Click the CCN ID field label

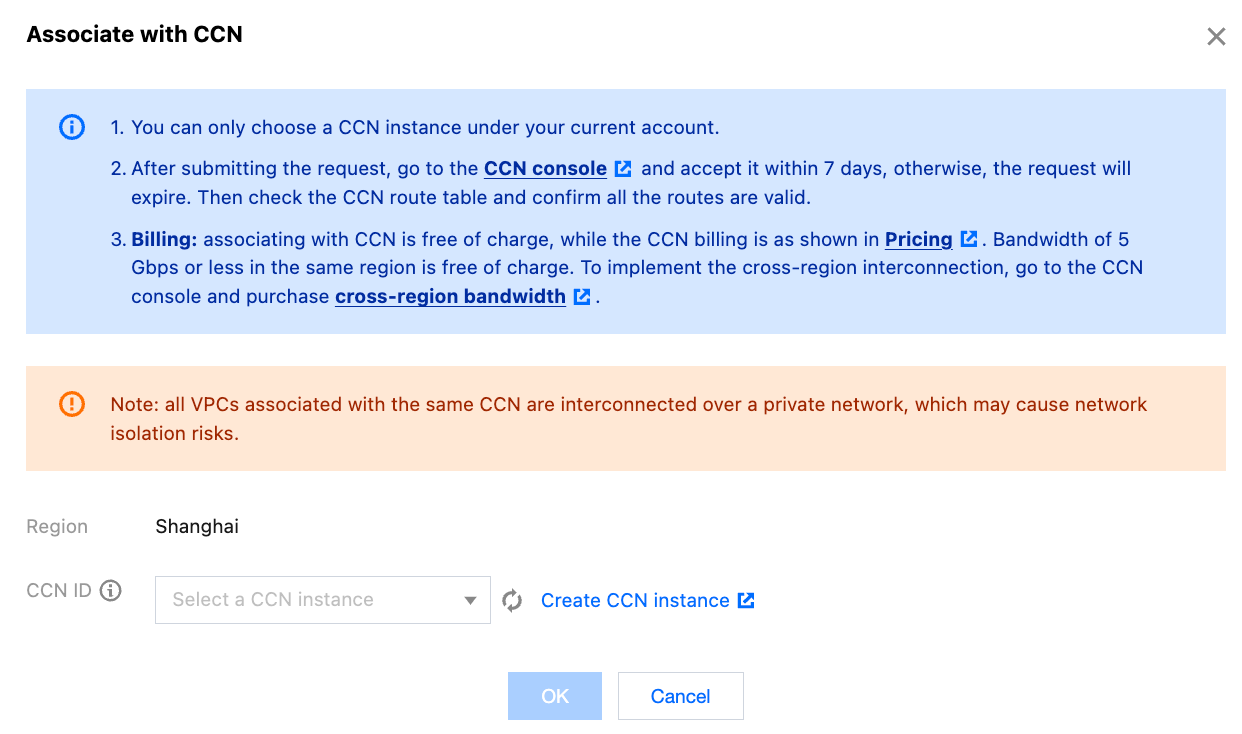coord(59,590)
